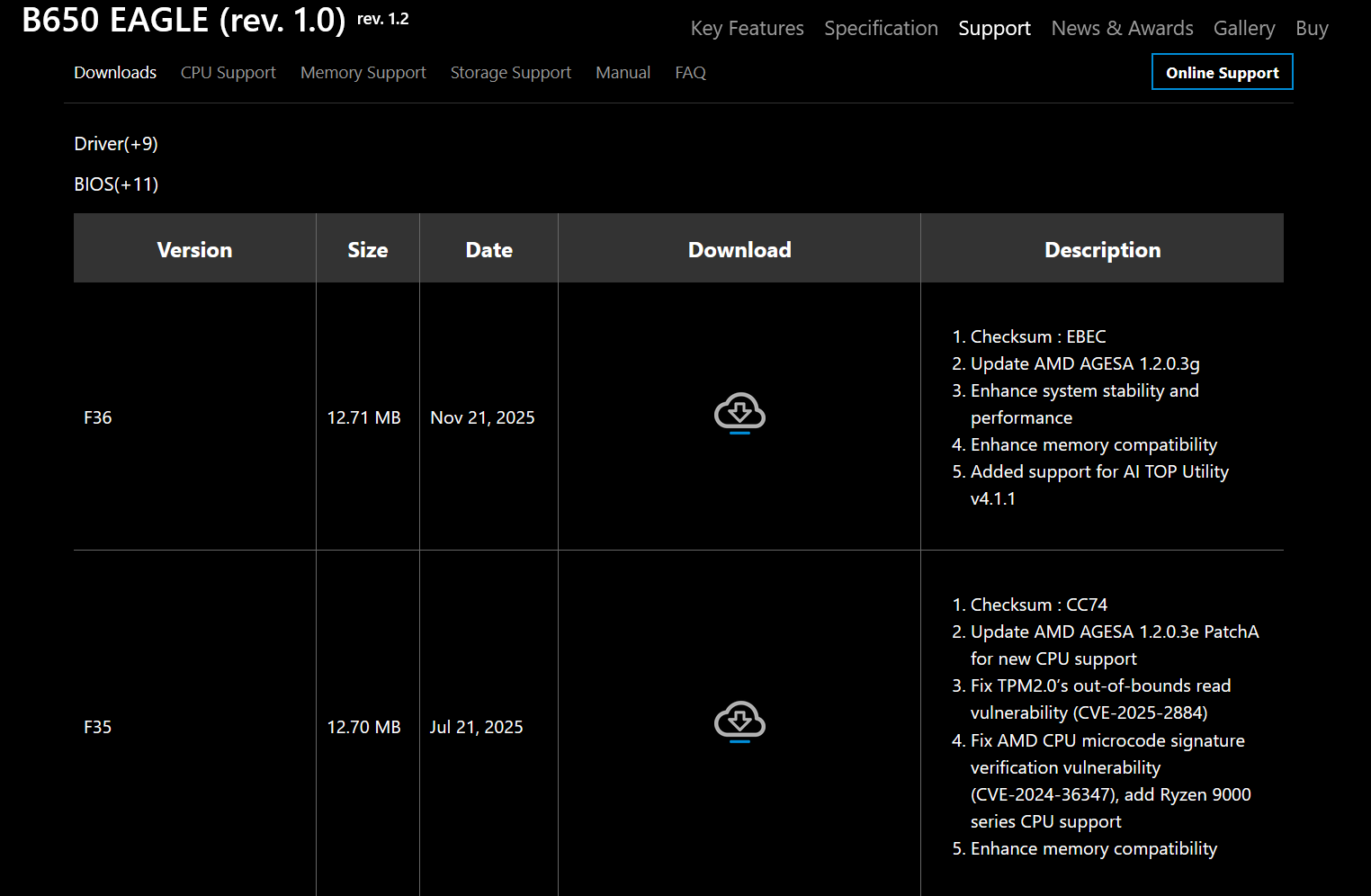Open the rev. 1.2 revision selector
Screen dimensions: 1371x896
[x=382, y=19]
